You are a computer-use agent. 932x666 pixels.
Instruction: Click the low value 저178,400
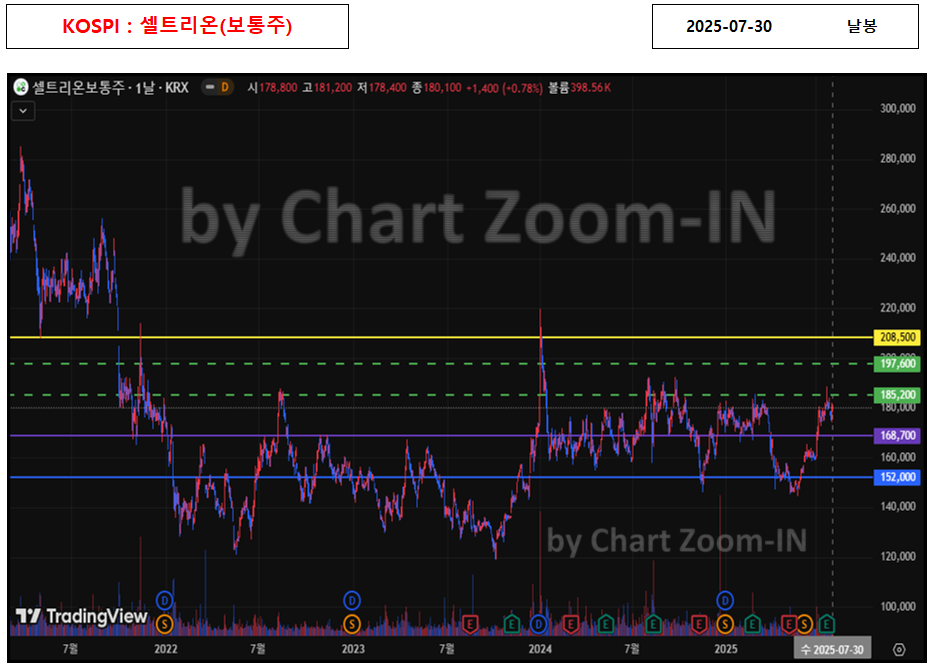click(x=382, y=88)
